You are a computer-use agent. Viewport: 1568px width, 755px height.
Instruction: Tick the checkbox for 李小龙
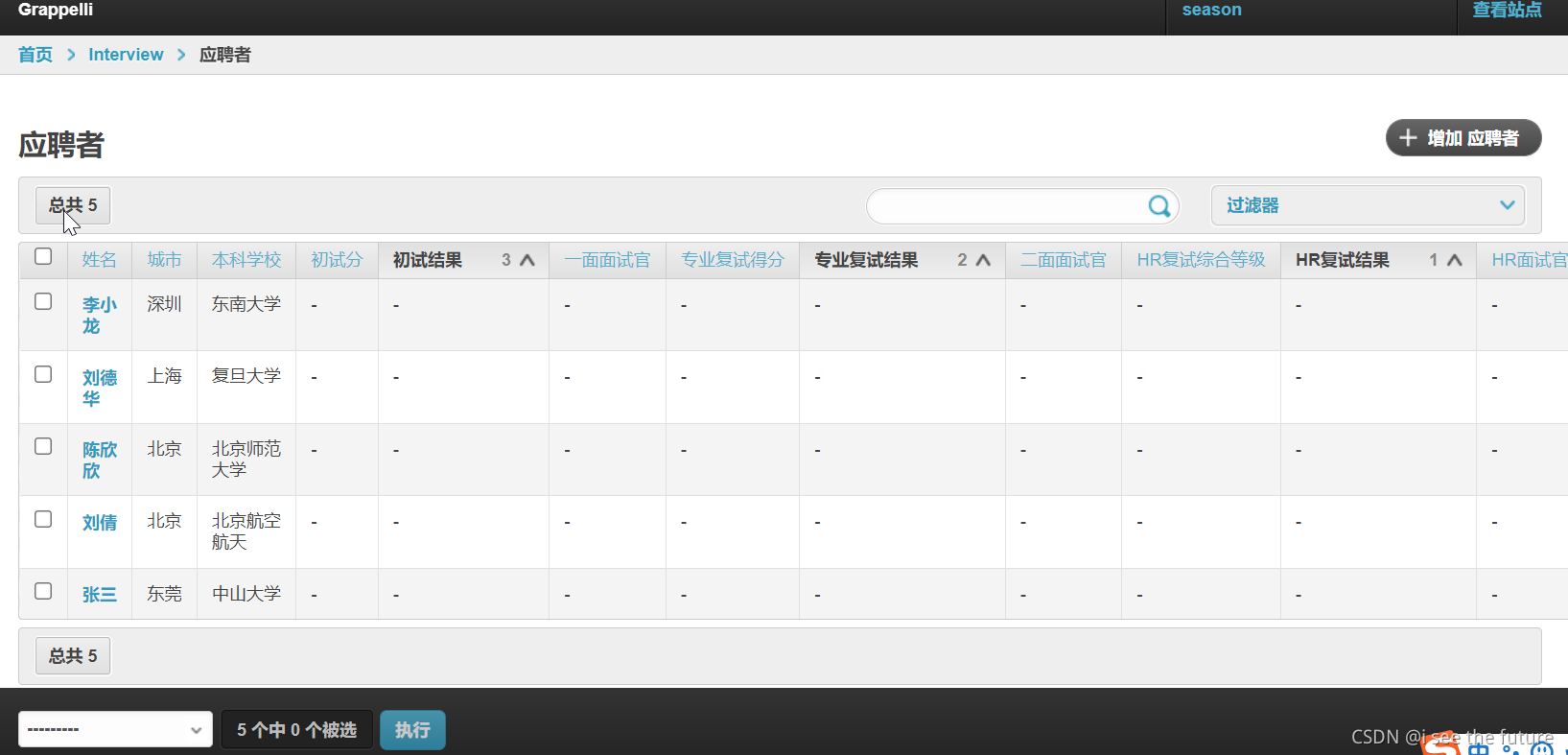click(x=43, y=301)
